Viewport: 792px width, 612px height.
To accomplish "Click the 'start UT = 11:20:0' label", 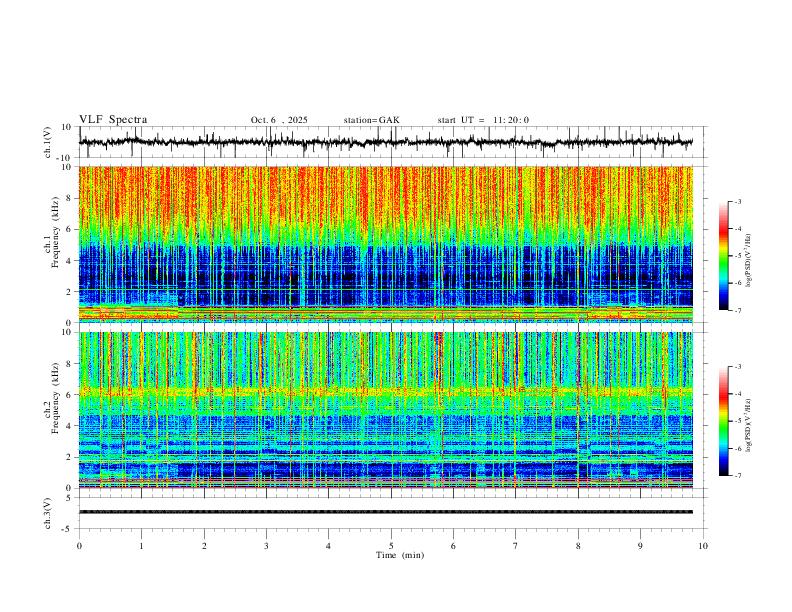I will pyautogui.click(x=483, y=120).
